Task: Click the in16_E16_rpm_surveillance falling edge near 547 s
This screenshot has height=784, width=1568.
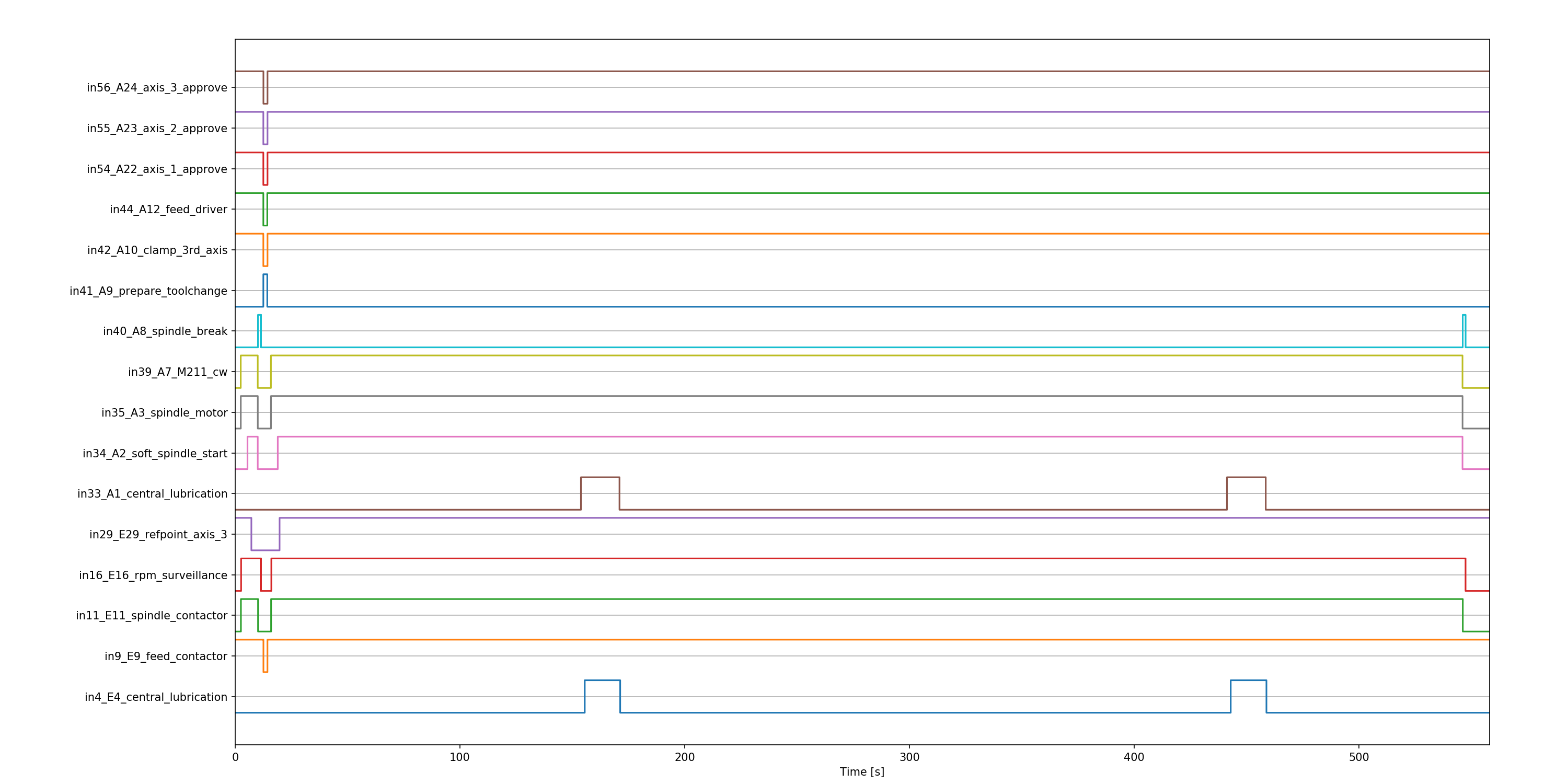Action: [x=1465, y=574]
